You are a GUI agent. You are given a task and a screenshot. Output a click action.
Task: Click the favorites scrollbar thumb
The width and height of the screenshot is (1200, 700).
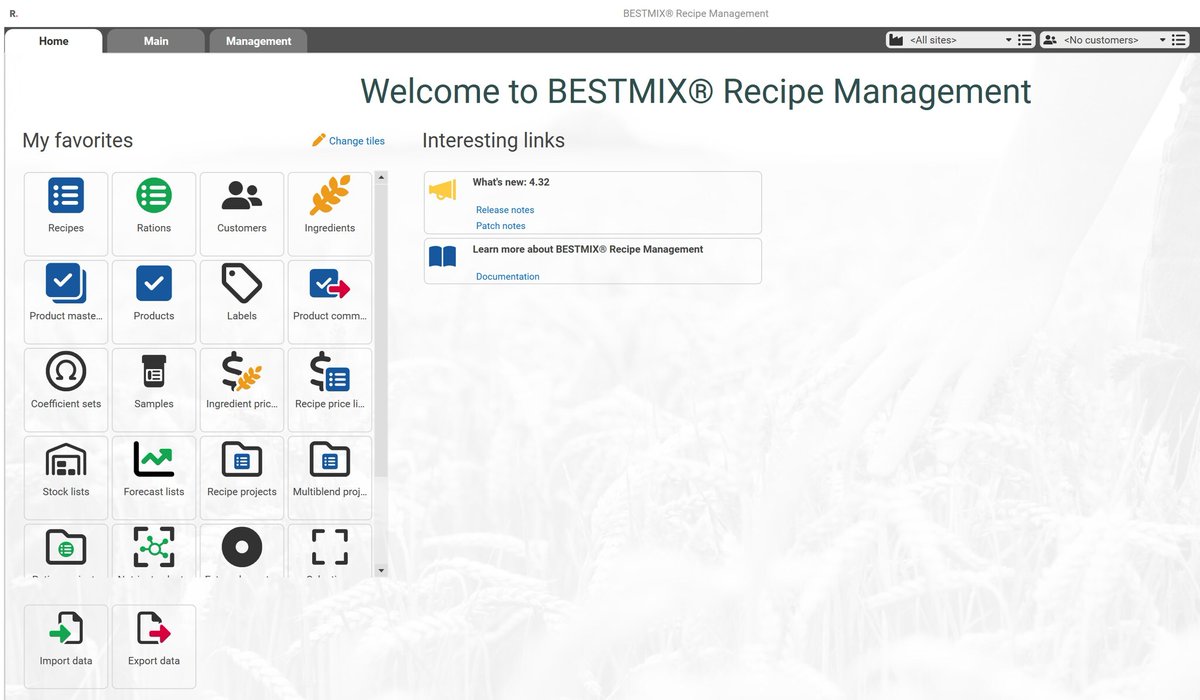pyautogui.click(x=380, y=330)
